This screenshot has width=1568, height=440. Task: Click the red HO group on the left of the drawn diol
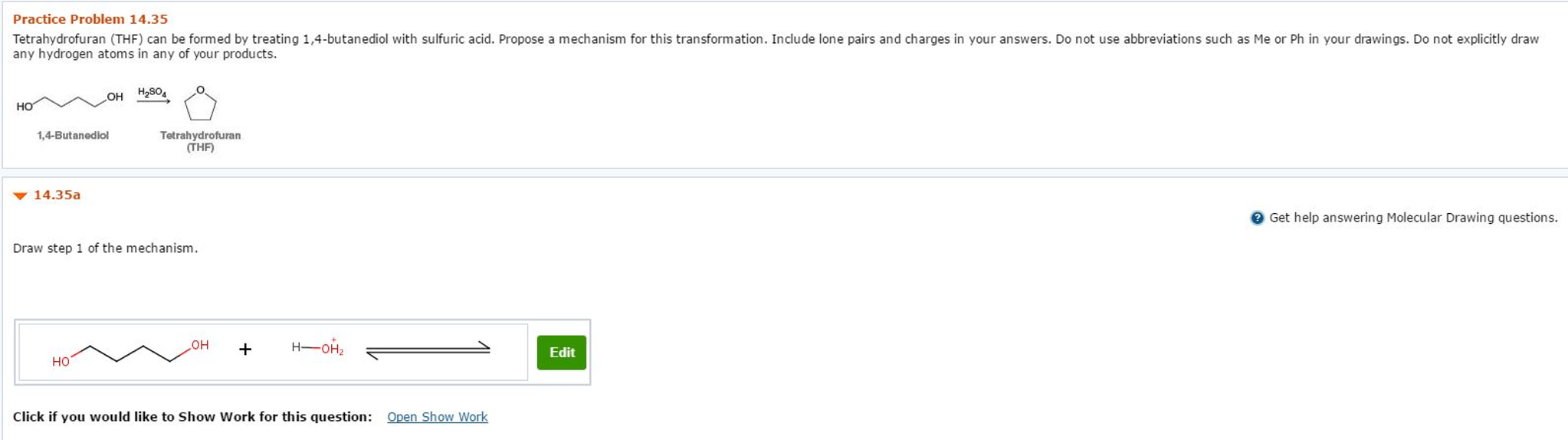click(61, 362)
